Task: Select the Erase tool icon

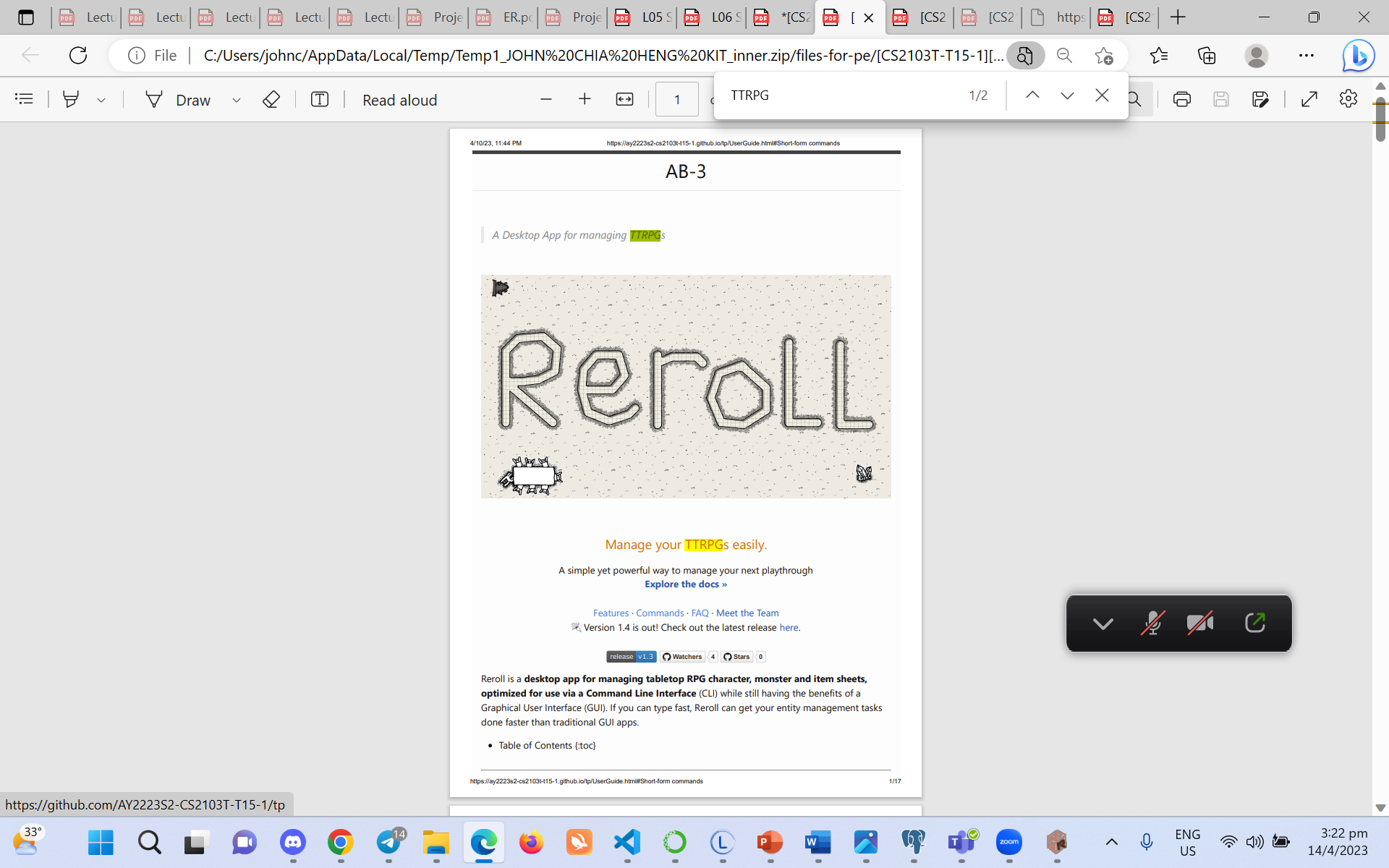Action: [x=271, y=99]
